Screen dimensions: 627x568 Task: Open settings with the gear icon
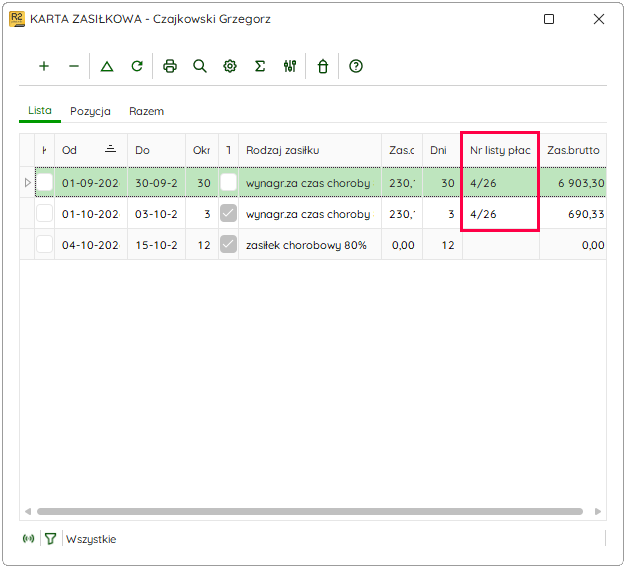tap(230, 66)
